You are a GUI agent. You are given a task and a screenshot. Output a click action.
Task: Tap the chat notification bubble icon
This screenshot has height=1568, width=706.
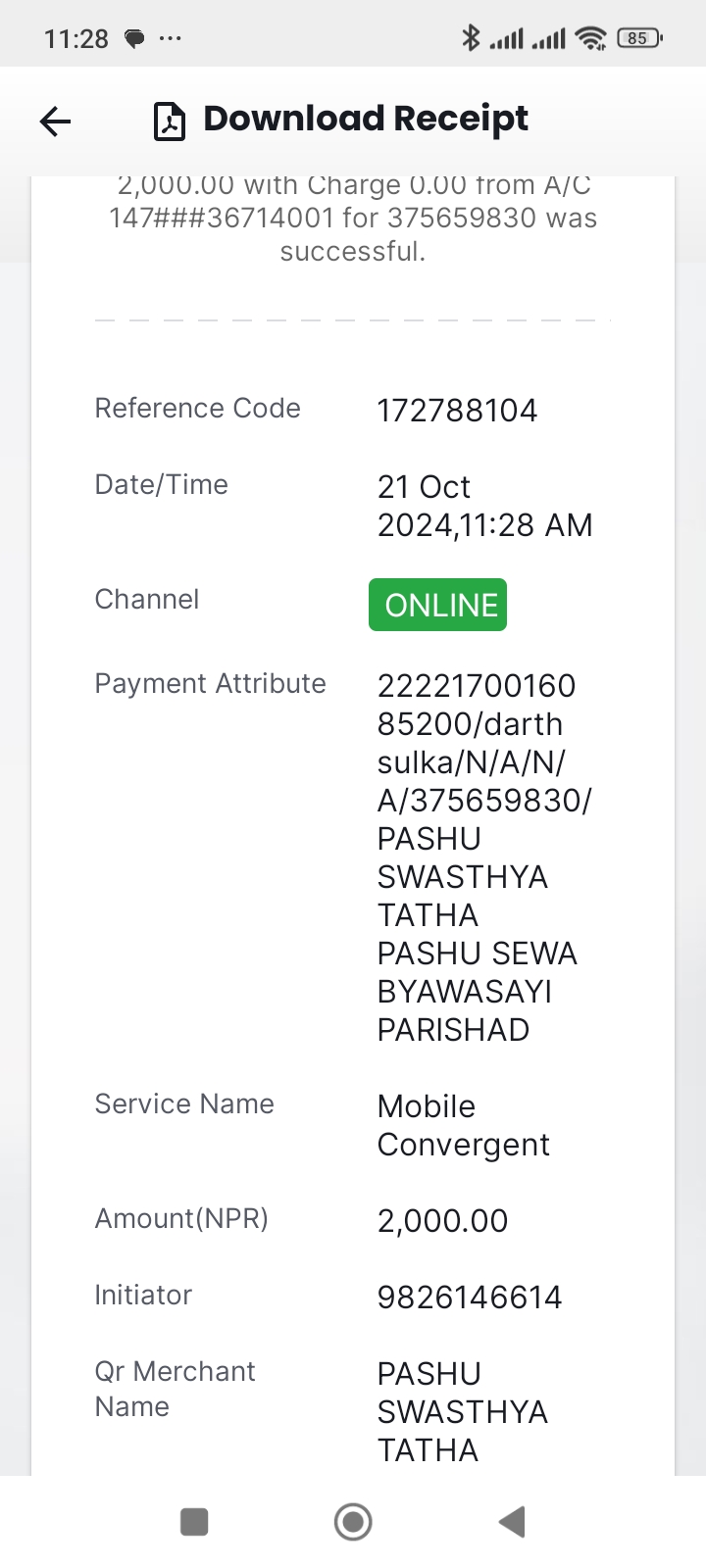(134, 39)
